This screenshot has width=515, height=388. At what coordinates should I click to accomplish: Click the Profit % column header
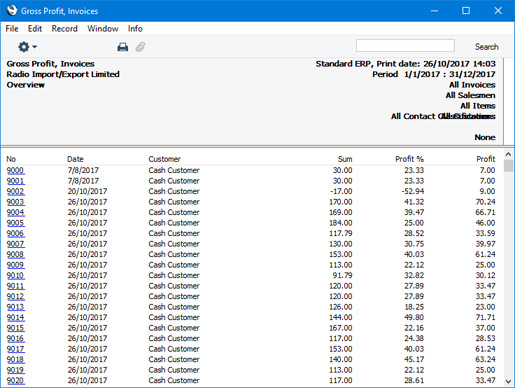point(409,159)
